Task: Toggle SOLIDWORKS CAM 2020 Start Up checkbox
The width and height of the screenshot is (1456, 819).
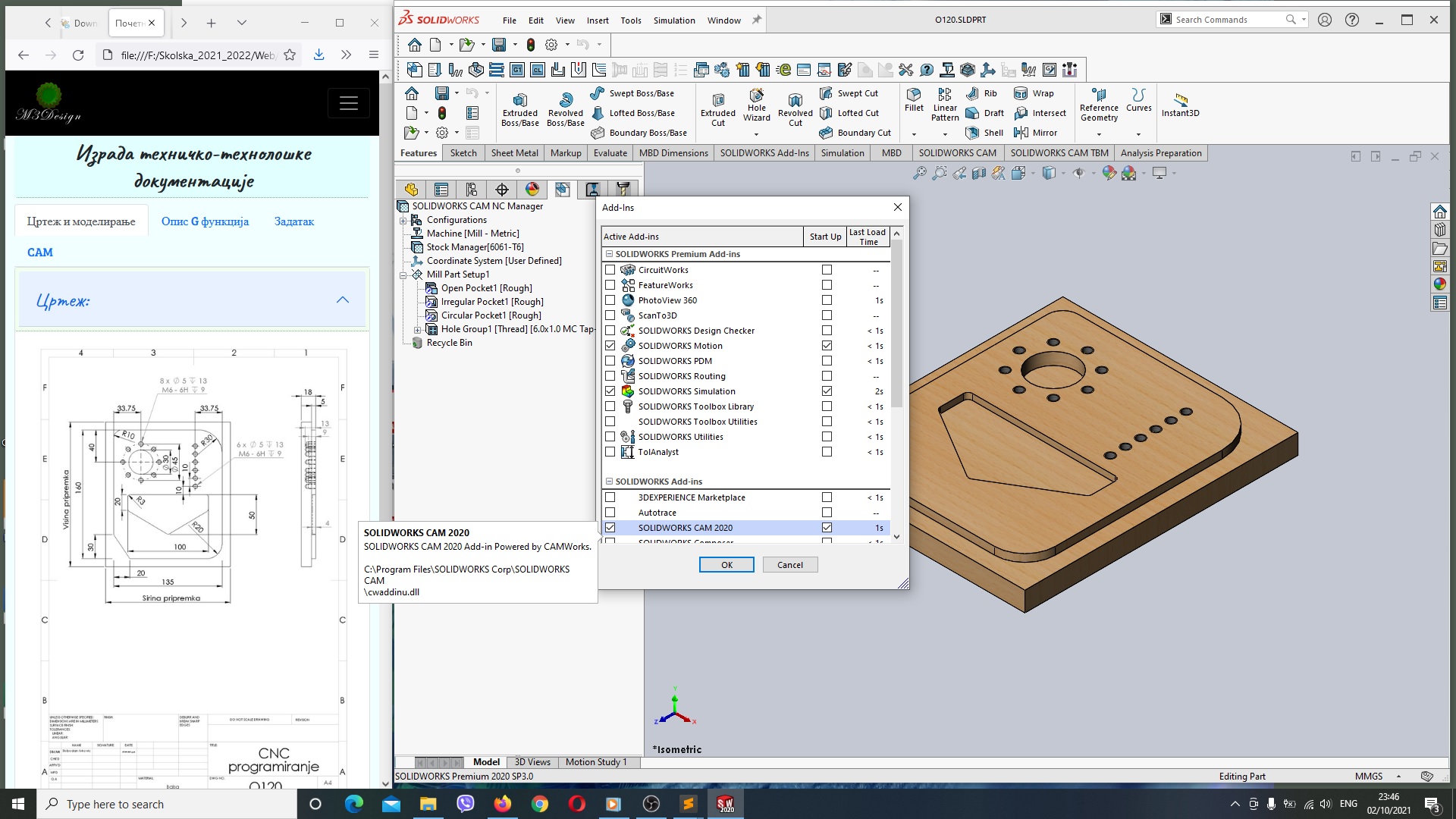Action: (x=827, y=528)
